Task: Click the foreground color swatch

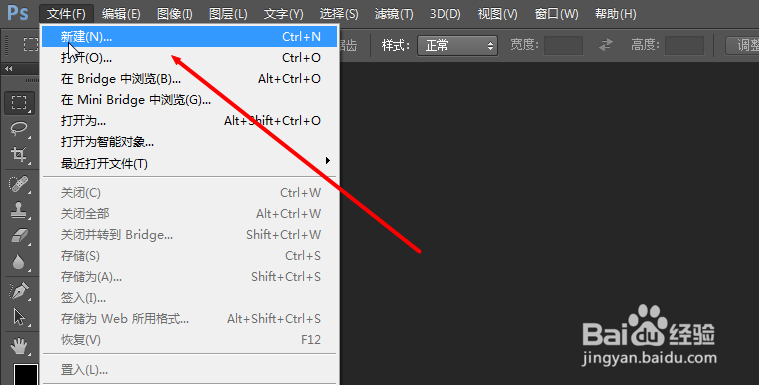Action: [26, 374]
